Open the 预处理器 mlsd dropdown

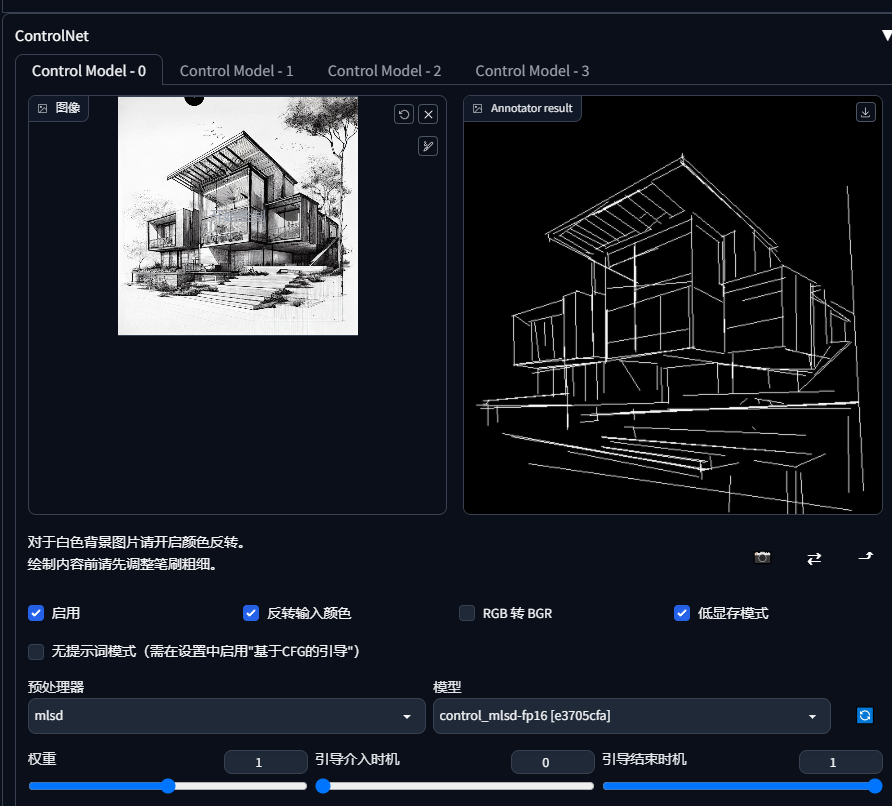pos(226,716)
